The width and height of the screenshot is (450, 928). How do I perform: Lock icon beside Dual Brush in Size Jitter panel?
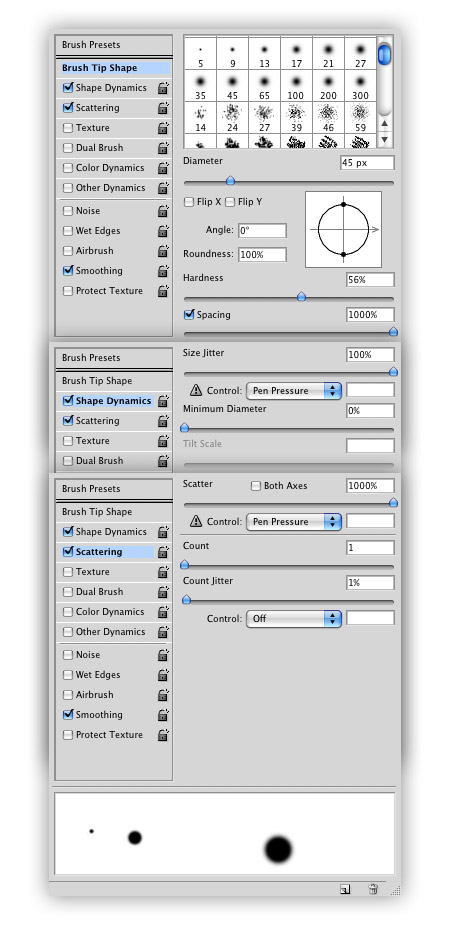click(163, 461)
